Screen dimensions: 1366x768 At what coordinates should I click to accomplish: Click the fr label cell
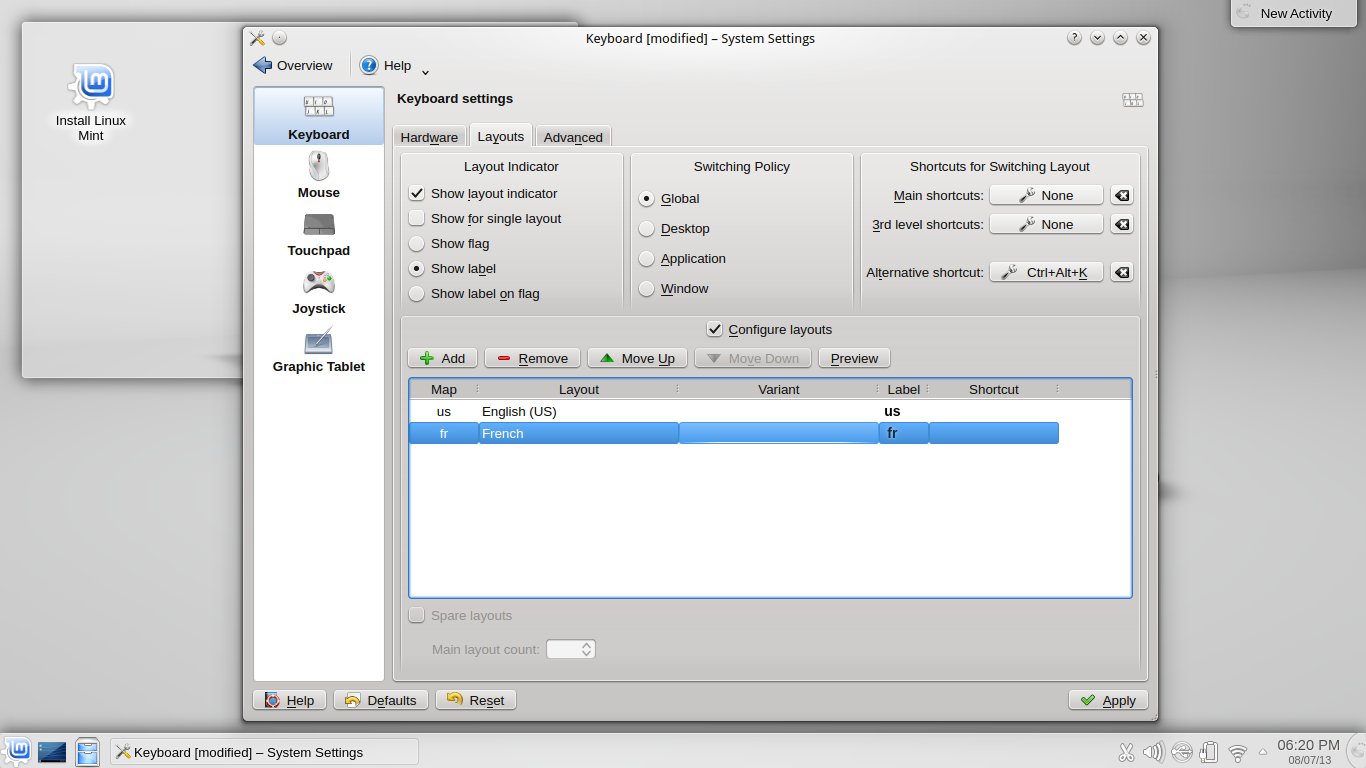pyautogui.click(x=904, y=433)
